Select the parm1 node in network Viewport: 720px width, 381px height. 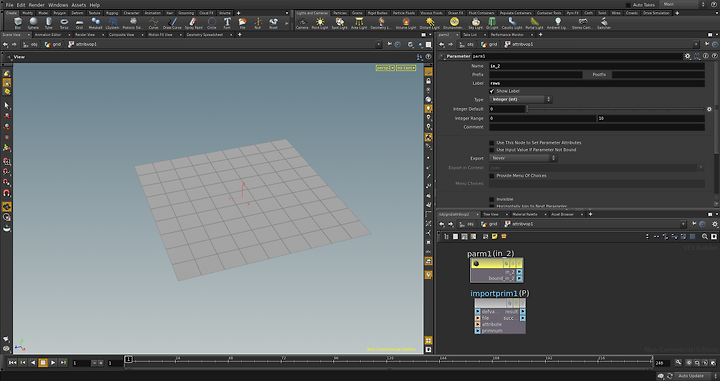tap(496, 270)
